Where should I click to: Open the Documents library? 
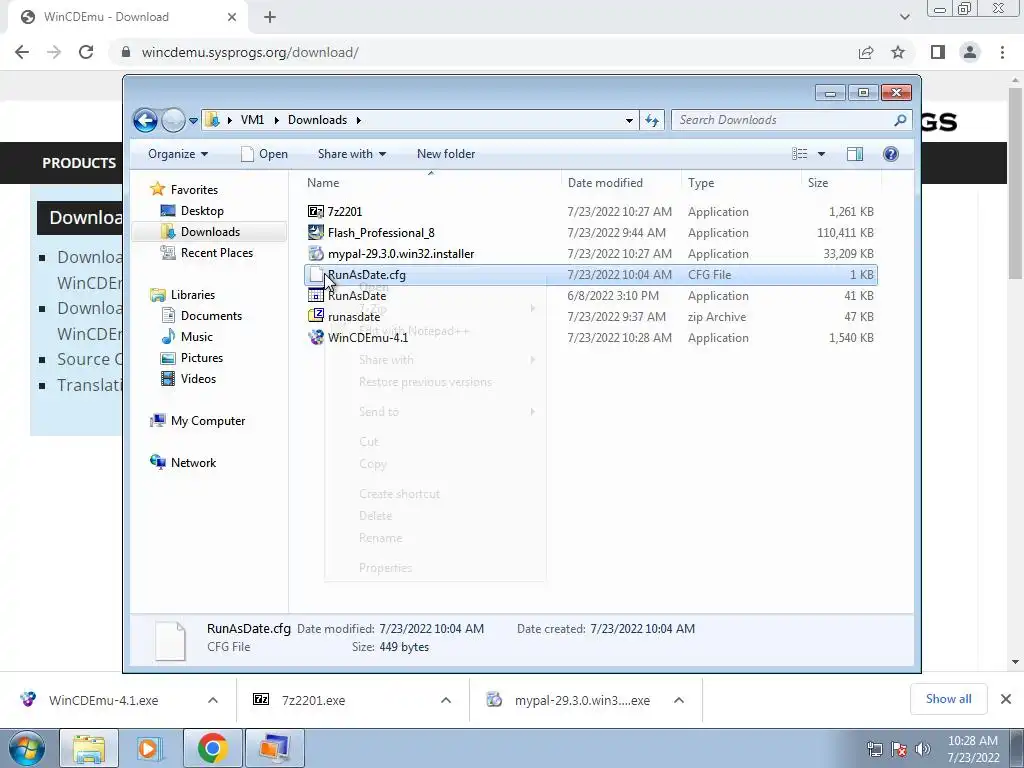click(211, 316)
